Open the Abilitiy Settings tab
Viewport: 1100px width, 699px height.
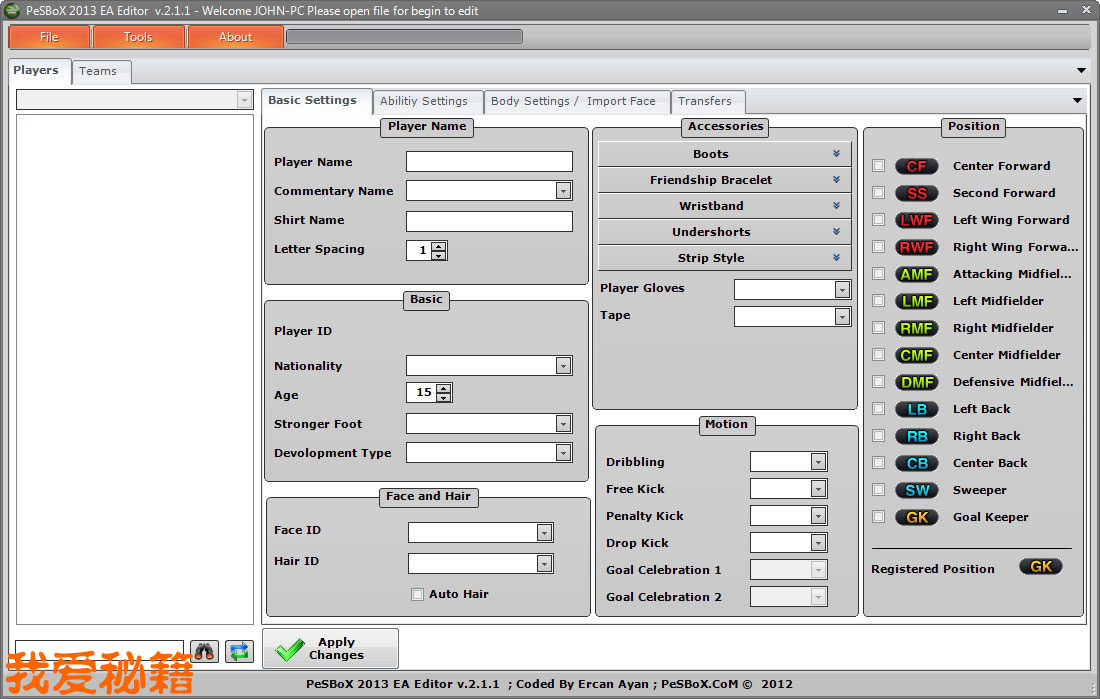click(x=424, y=101)
